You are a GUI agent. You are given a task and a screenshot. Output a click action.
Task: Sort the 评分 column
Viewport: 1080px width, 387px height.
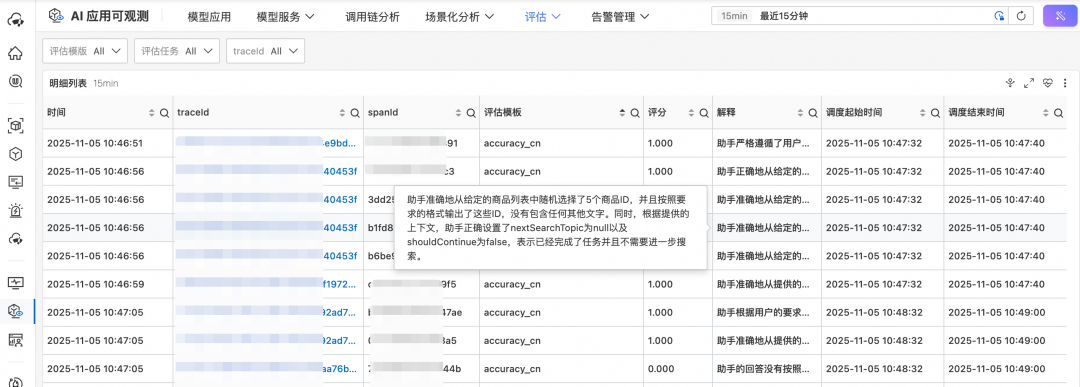[x=692, y=112]
